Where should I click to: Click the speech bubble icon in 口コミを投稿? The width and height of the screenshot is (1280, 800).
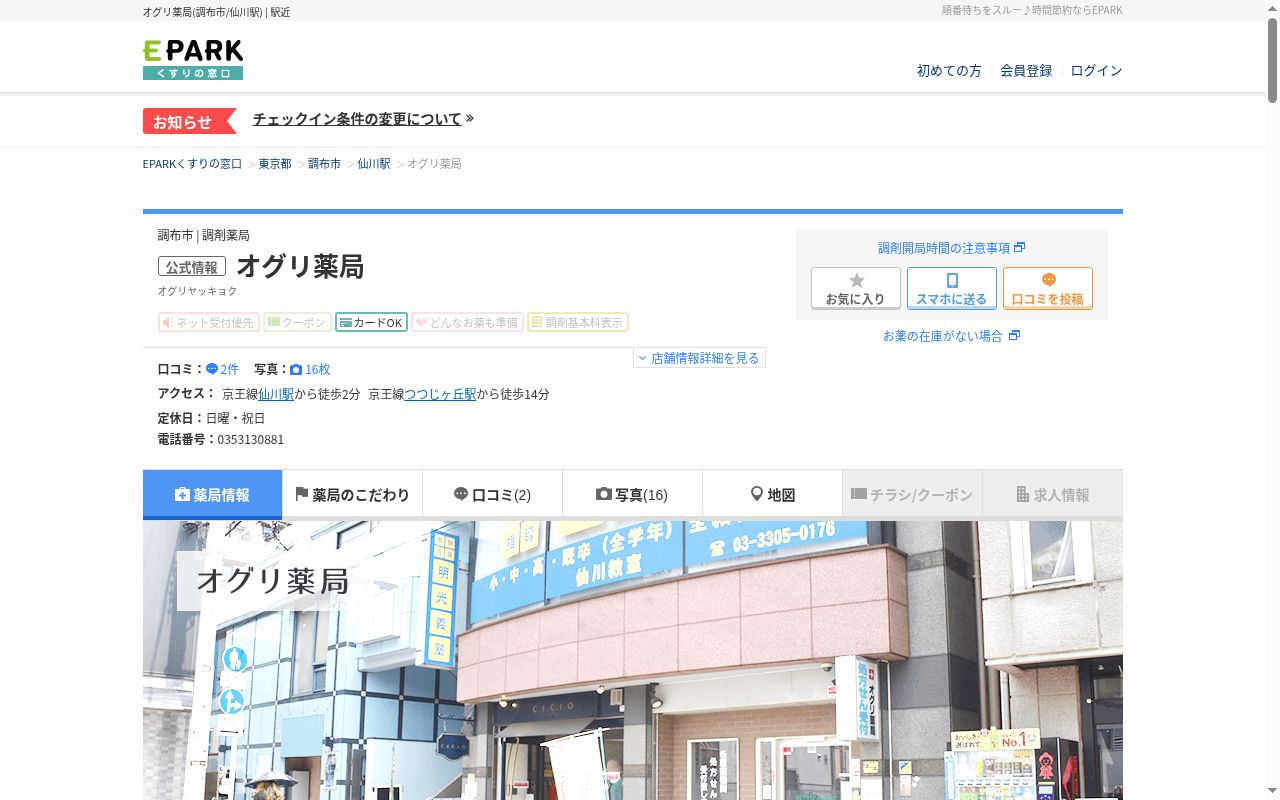1048,281
